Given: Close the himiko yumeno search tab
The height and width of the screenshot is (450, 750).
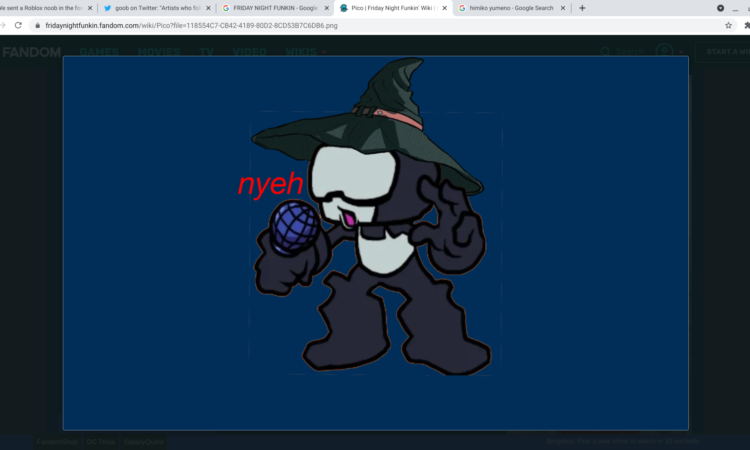Looking at the screenshot, I should [563, 8].
